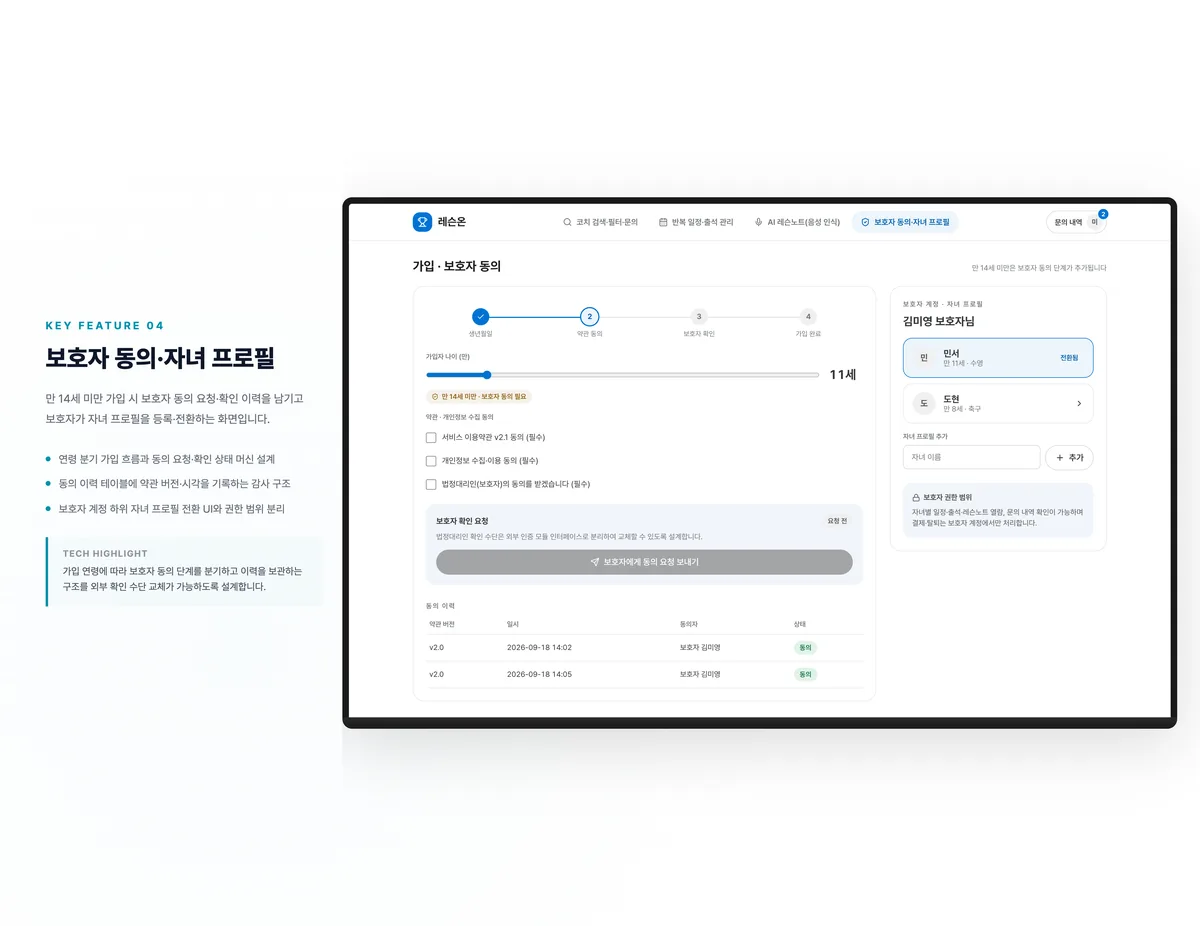Image resolution: width=1200 pixels, height=926 pixels.
Task: Click the lock icon beside 보호자 권한 범위
Action: (x=916, y=497)
